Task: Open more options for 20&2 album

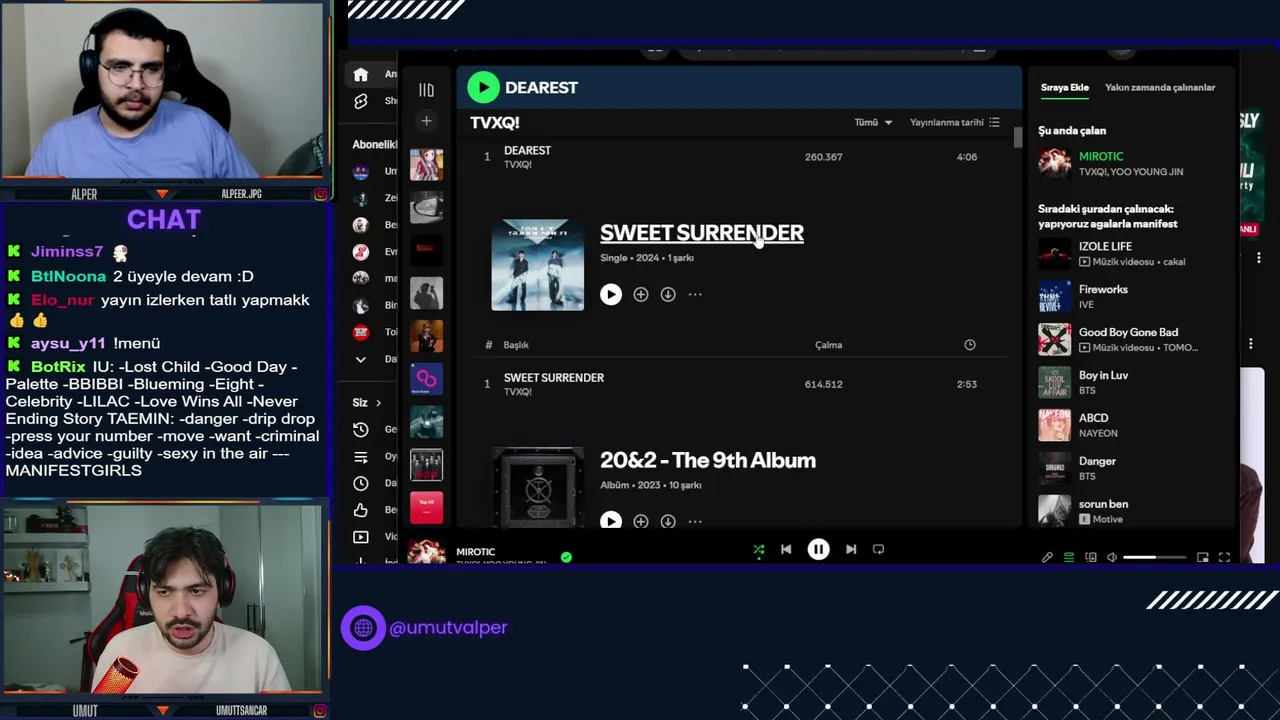Action: (695, 521)
